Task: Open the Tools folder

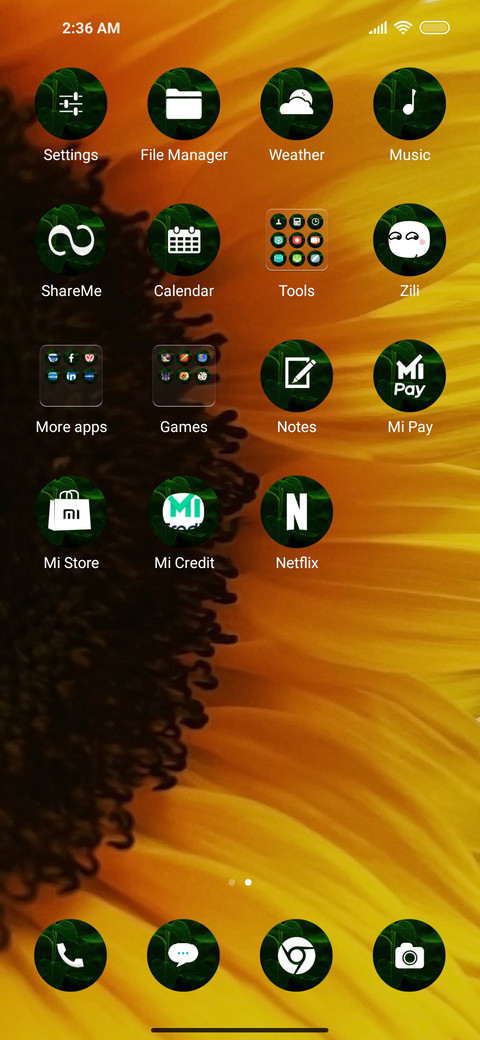Action: pos(296,239)
